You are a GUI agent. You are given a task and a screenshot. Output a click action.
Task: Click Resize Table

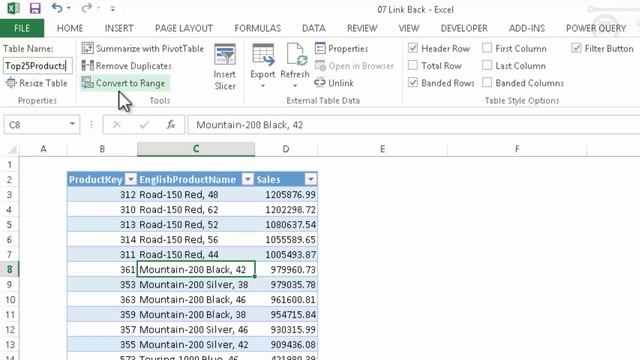pyautogui.click(x=36, y=83)
